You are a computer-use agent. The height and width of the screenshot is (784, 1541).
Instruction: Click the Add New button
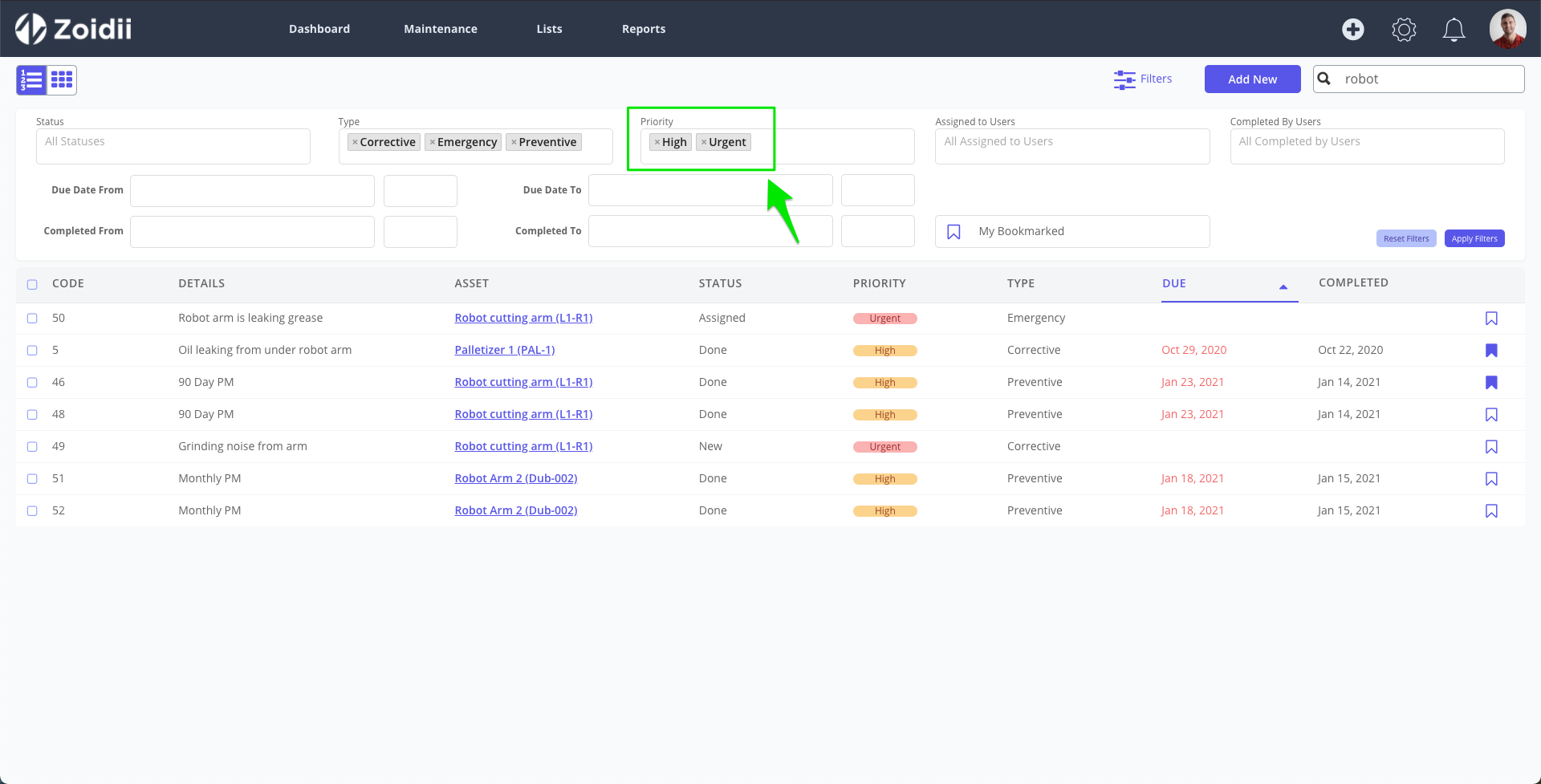coord(1252,79)
